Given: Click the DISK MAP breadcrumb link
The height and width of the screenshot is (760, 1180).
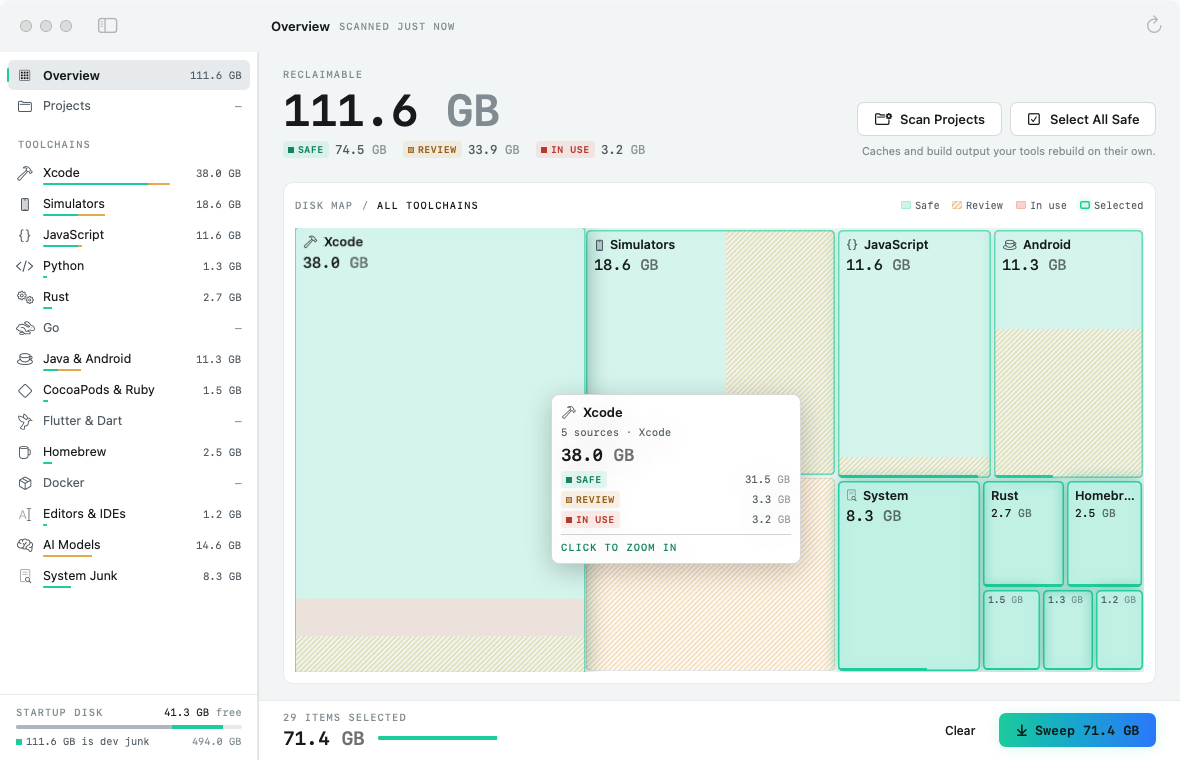Looking at the screenshot, I should [x=324, y=205].
